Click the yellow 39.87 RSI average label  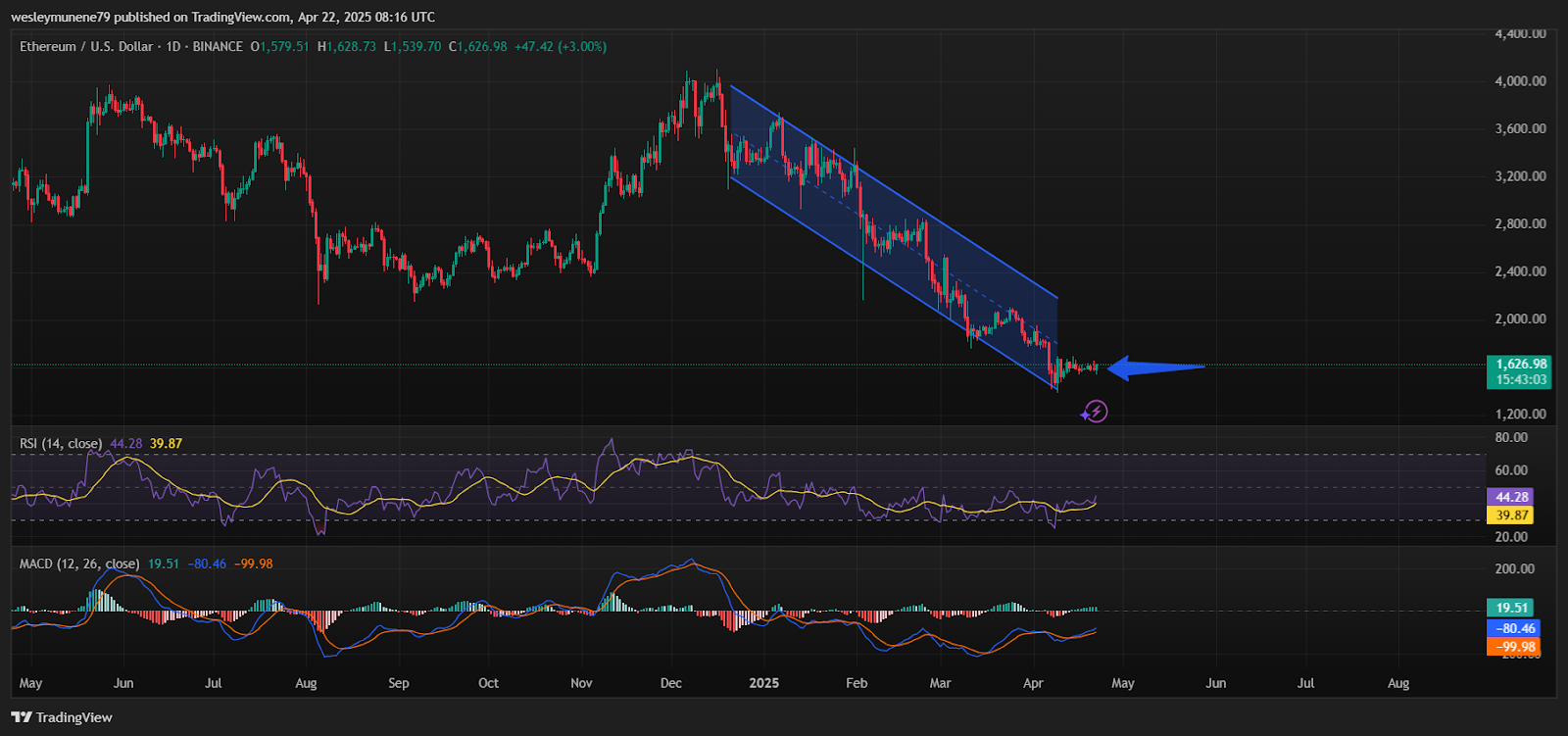(x=1510, y=515)
